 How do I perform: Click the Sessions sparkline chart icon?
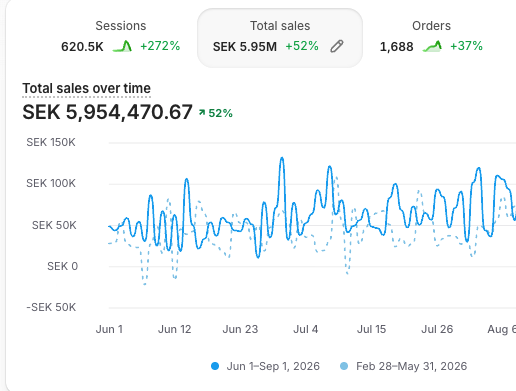tap(122, 46)
